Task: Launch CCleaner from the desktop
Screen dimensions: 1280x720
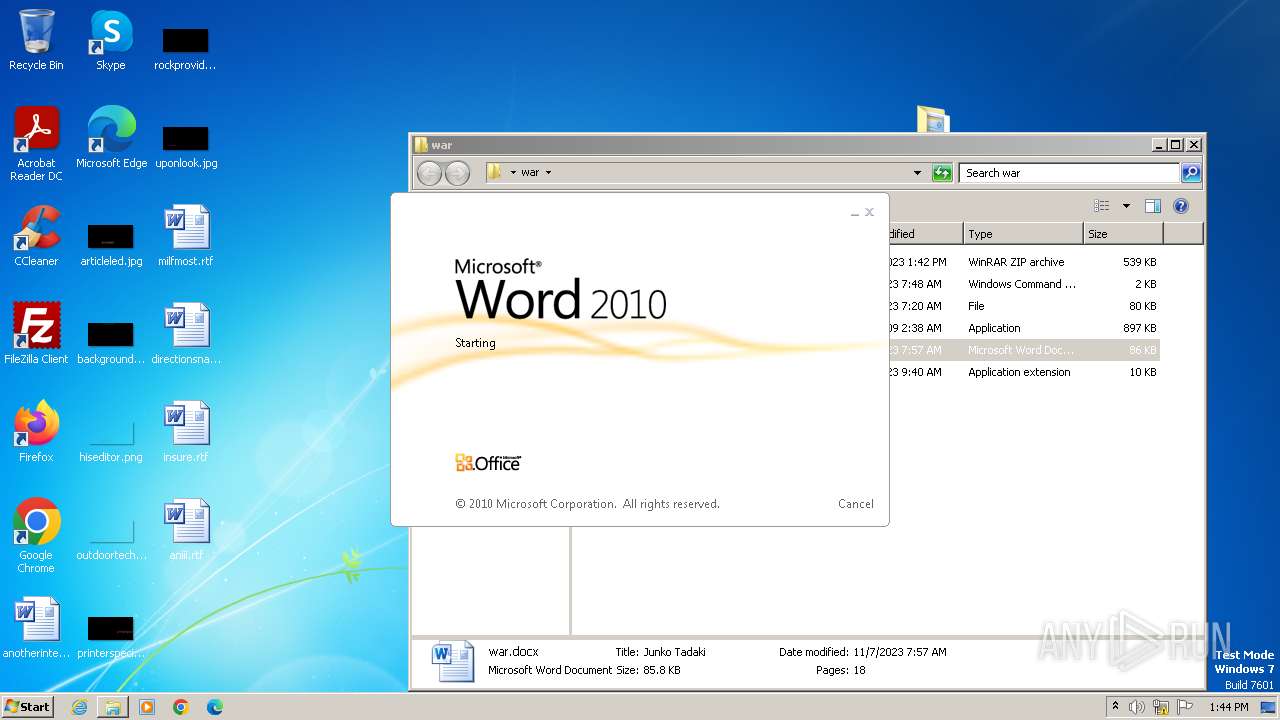Action: click(x=36, y=236)
